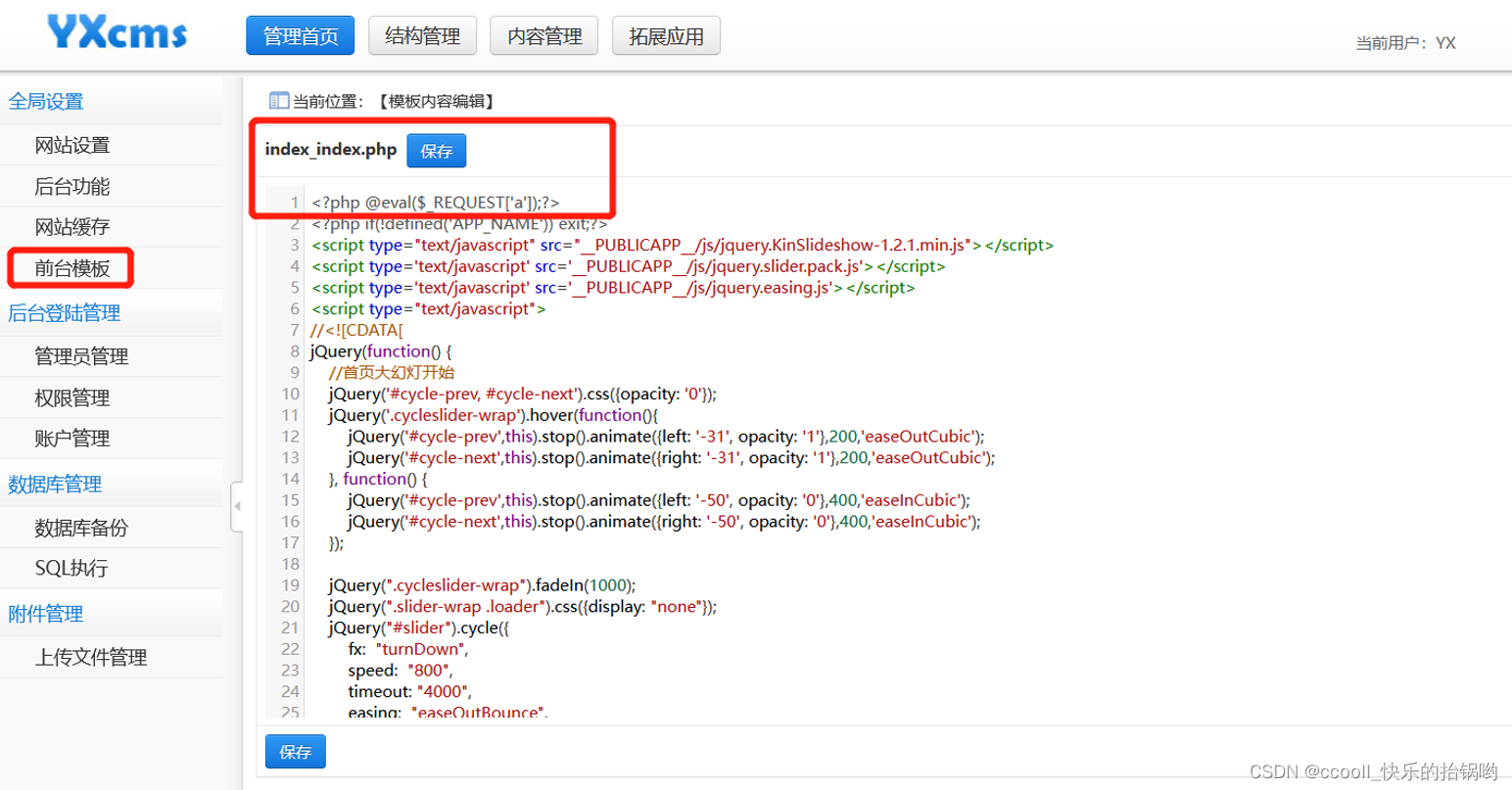Select the 后台登陆管理 section header
Viewport: 1512px width, 790px height.
point(65,313)
